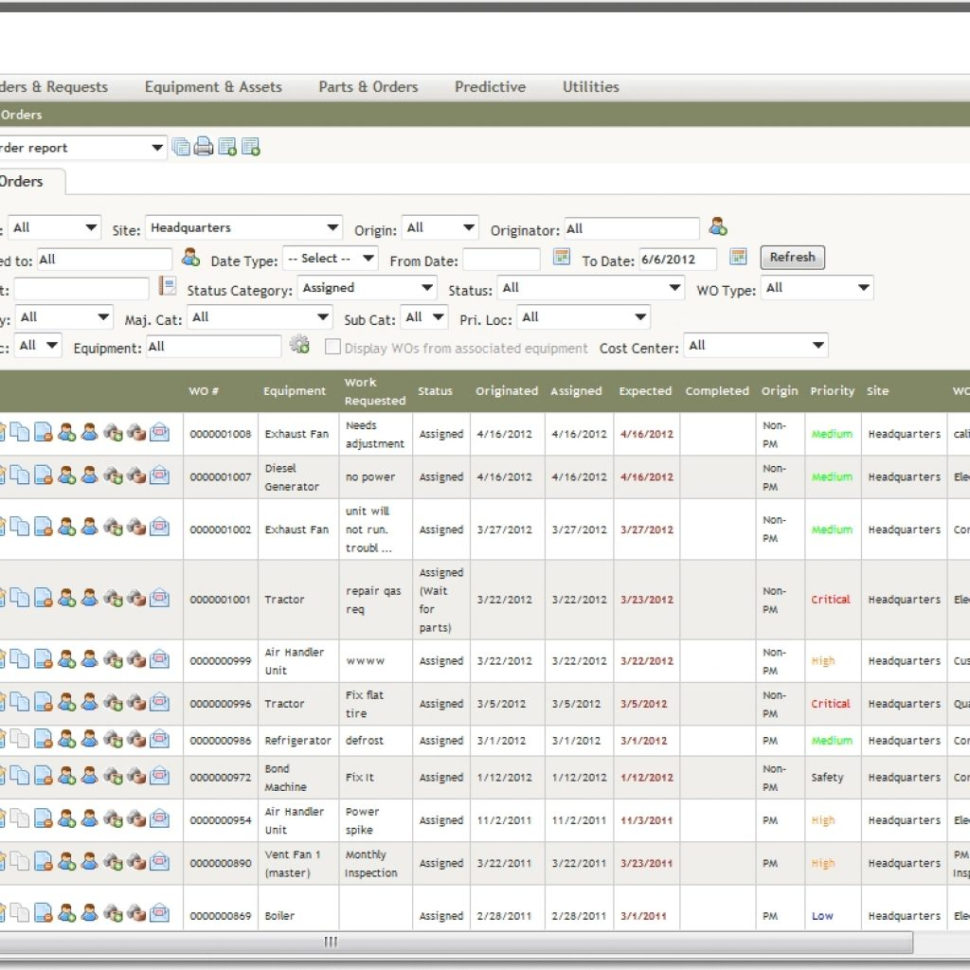This screenshot has width=970, height=970.
Task: Open the email icon on work order 0000001008
Action: 161,433
